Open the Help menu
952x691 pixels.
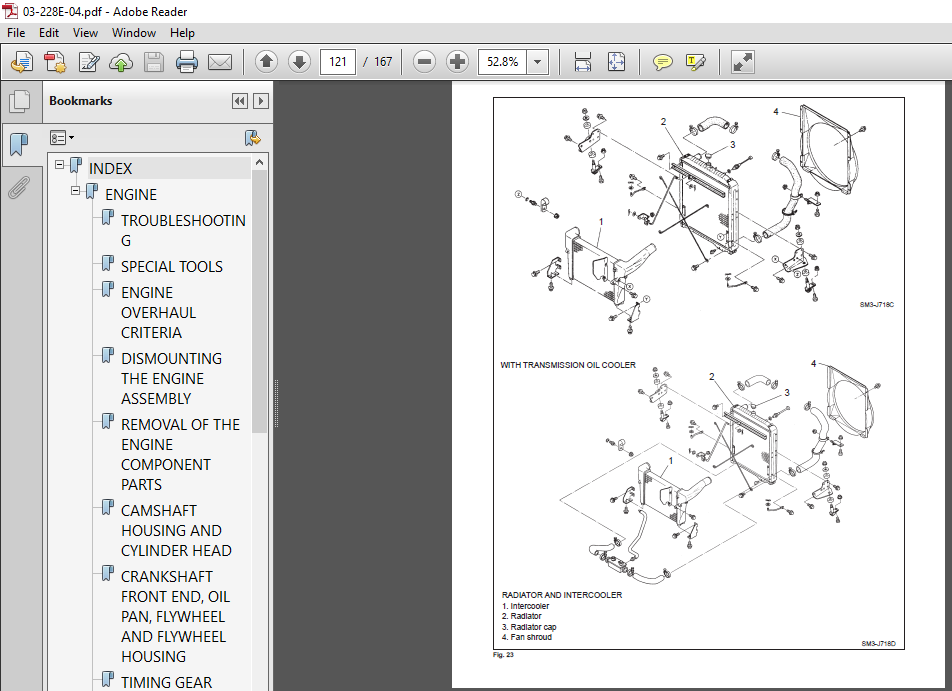coord(182,33)
